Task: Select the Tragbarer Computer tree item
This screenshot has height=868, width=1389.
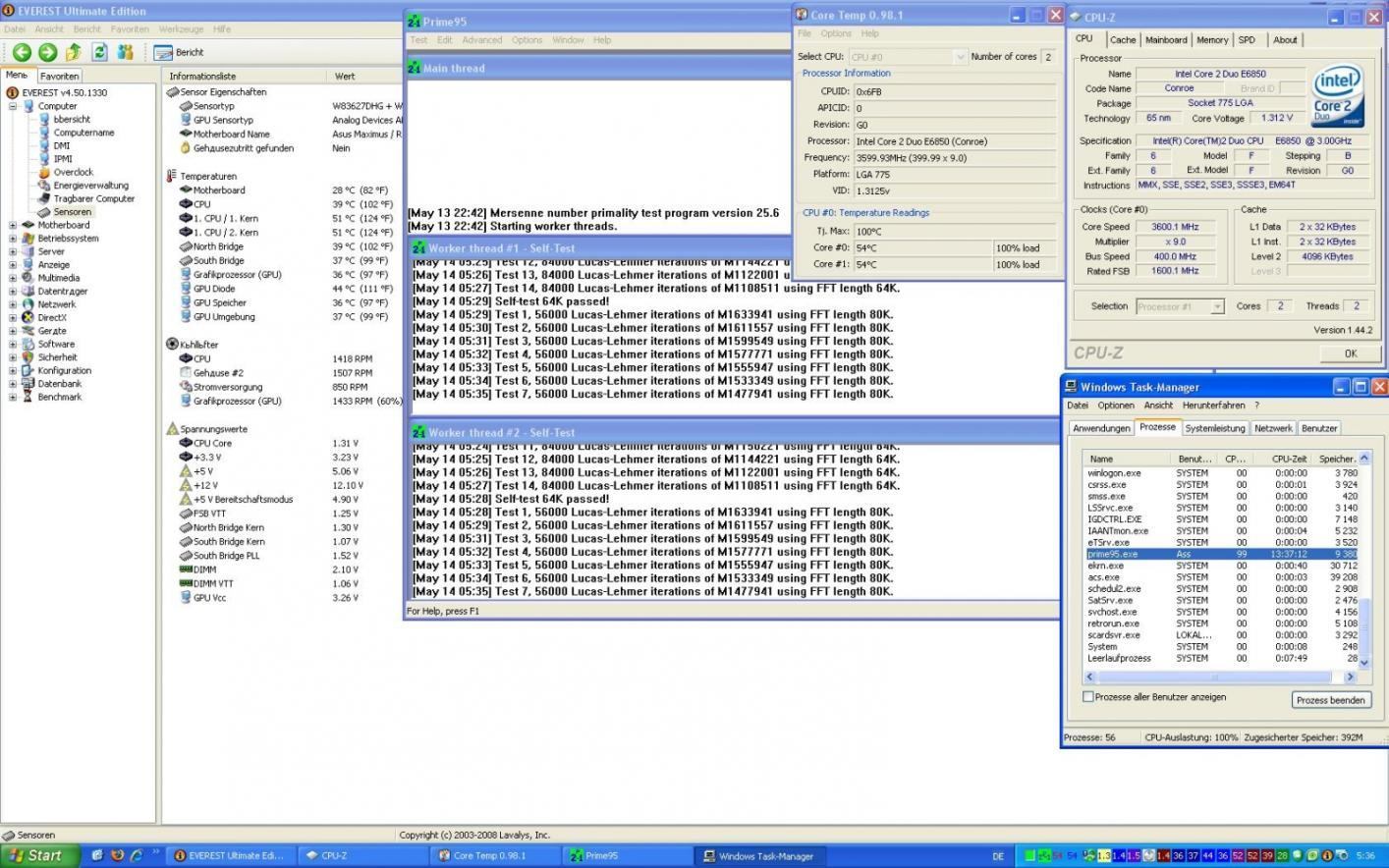Action: tap(93, 198)
